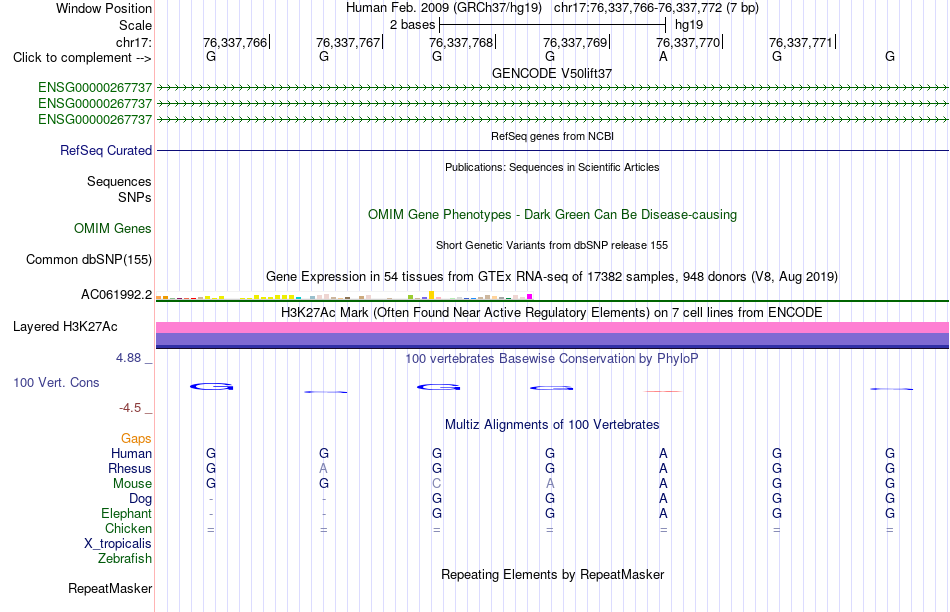Click the tallest yellow bar in GTEx chart
Image resolution: width=950 pixels, height=612 pixels.
(x=431, y=295)
